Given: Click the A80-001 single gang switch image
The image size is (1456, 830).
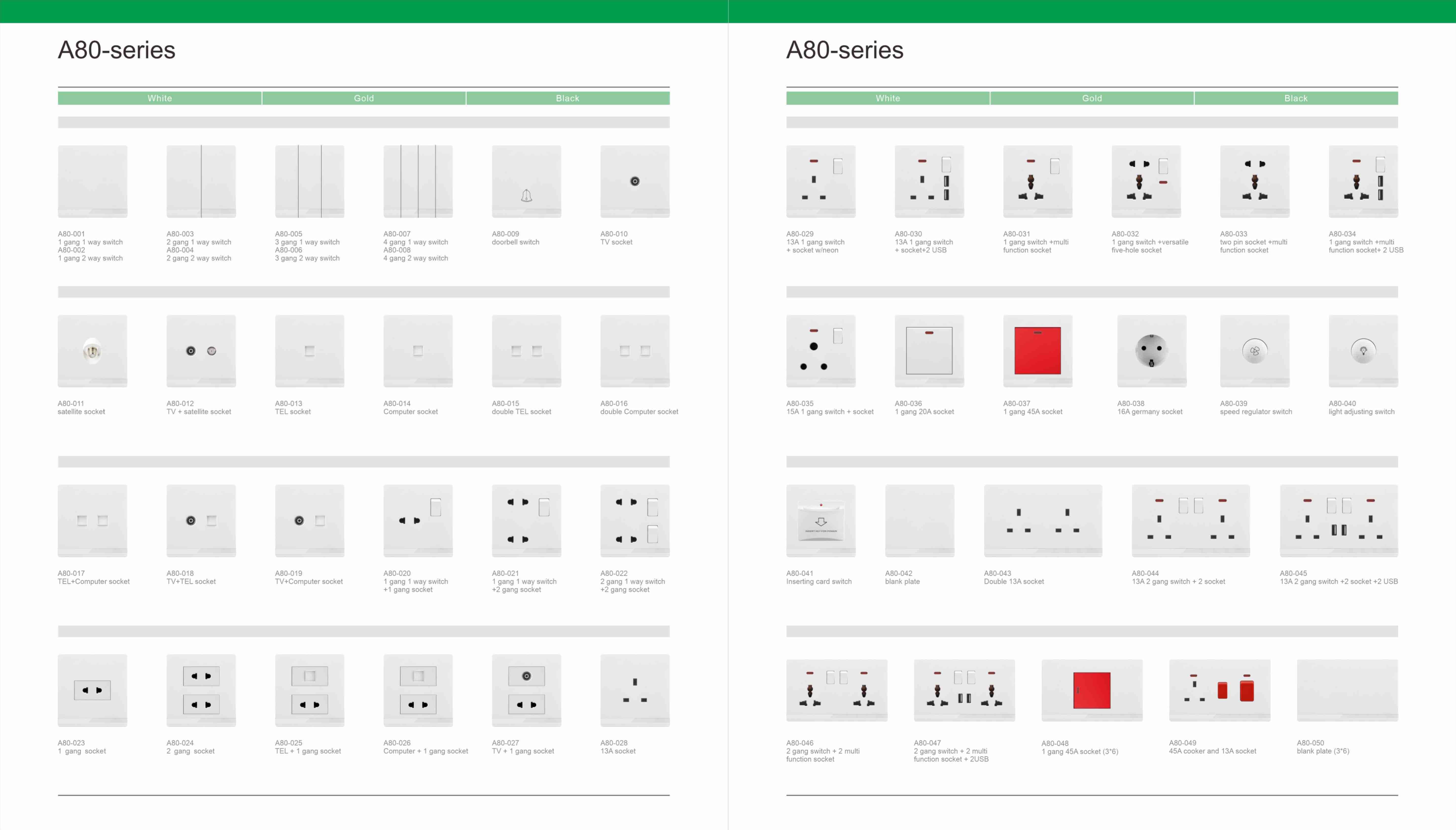Looking at the screenshot, I should coord(92,181).
